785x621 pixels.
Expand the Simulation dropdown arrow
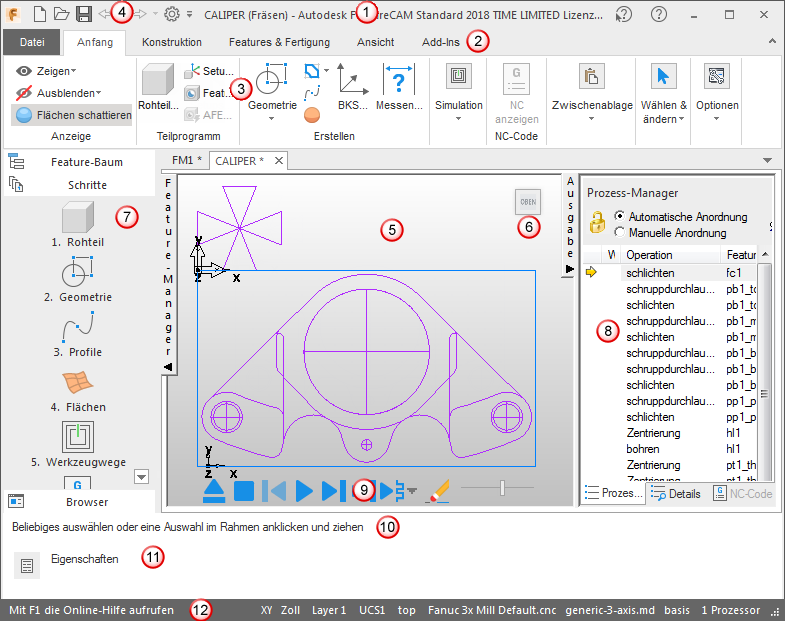pyautogui.click(x=459, y=119)
